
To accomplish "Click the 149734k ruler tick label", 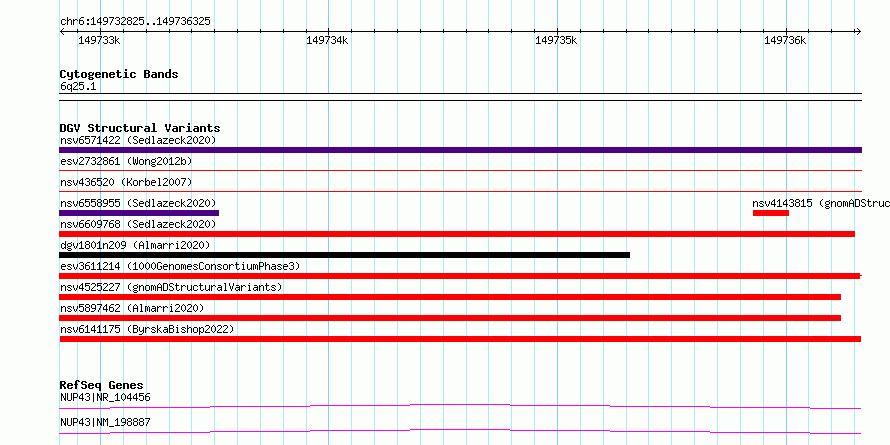I will click(x=327, y=40).
